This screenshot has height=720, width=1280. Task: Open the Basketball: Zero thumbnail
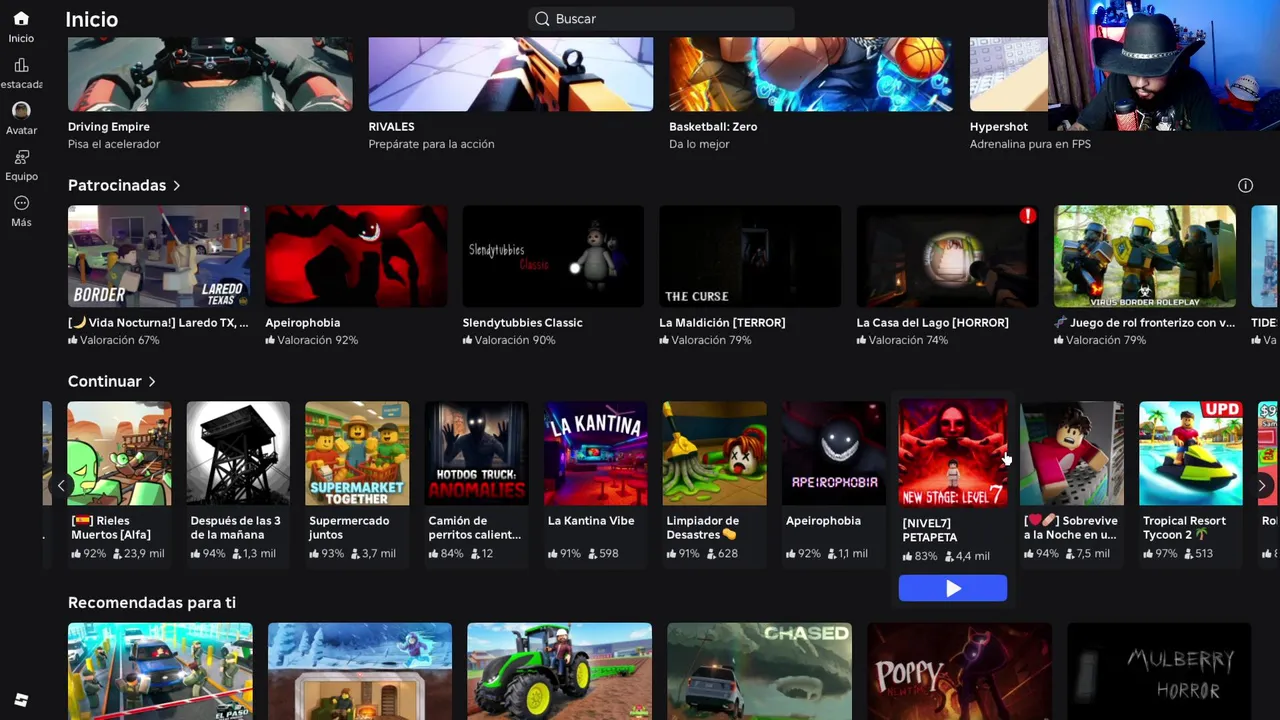click(811, 74)
